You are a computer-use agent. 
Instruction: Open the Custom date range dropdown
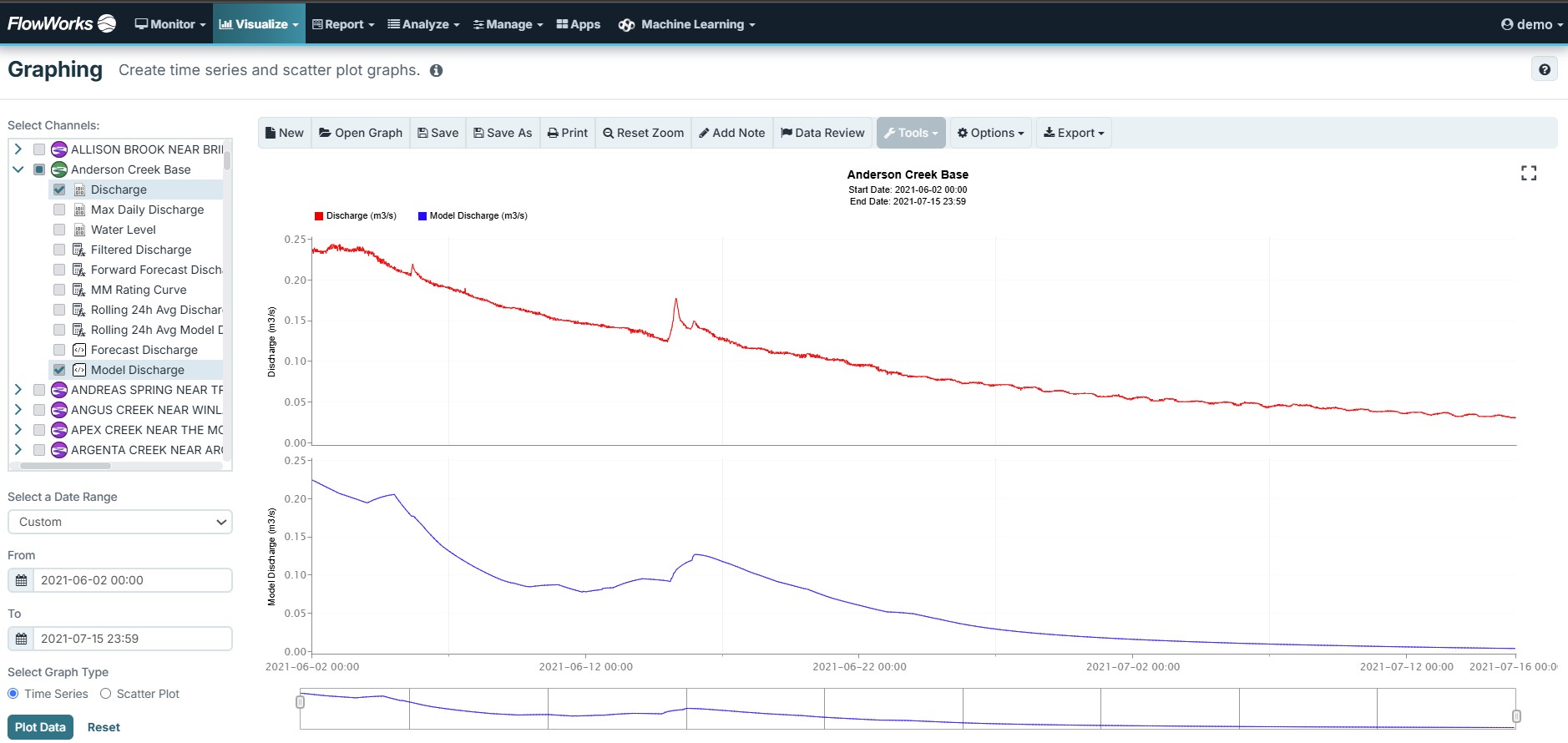tap(120, 522)
